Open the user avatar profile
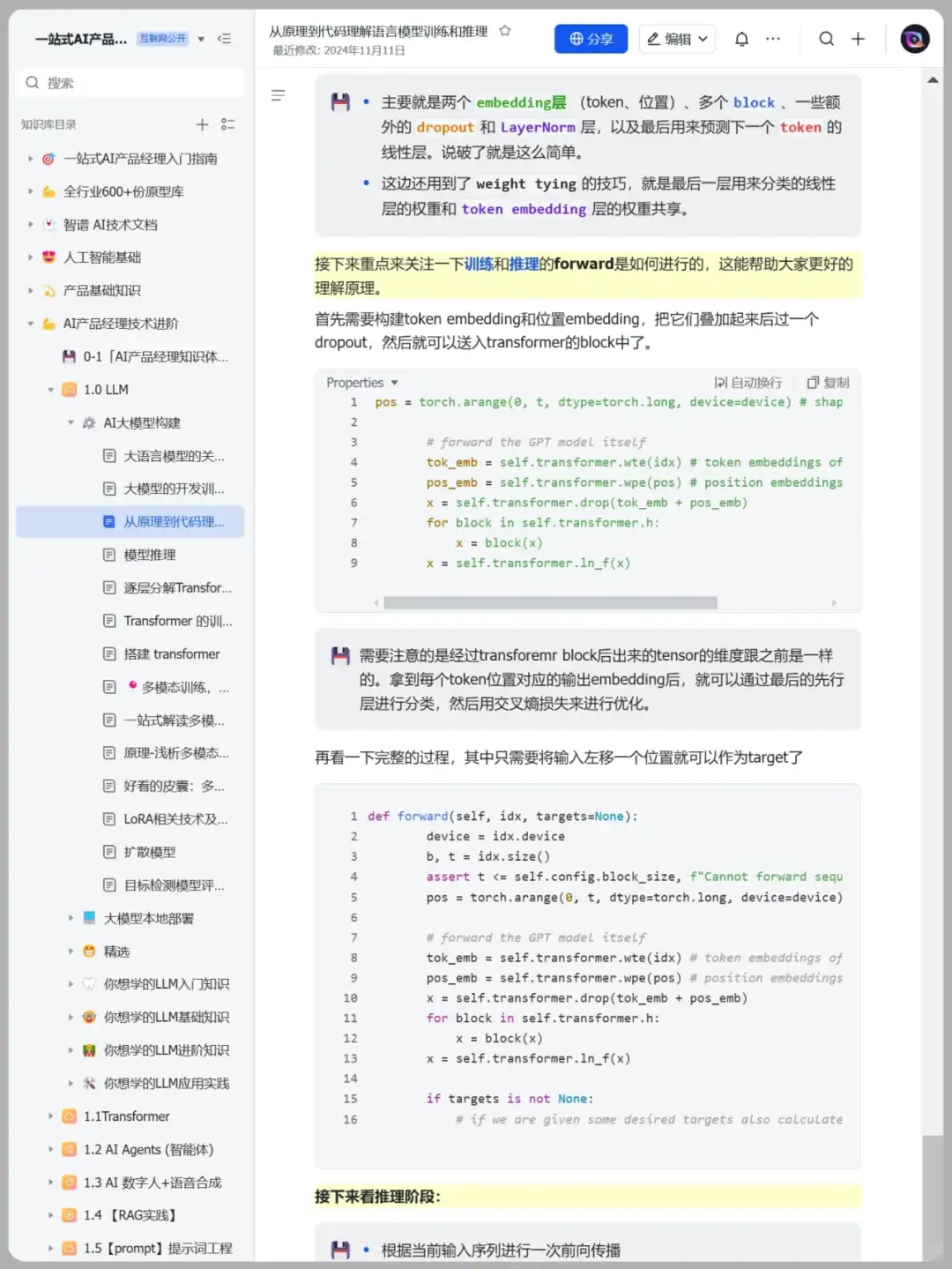The width and height of the screenshot is (952, 1269). pyautogui.click(x=914, y=39)
